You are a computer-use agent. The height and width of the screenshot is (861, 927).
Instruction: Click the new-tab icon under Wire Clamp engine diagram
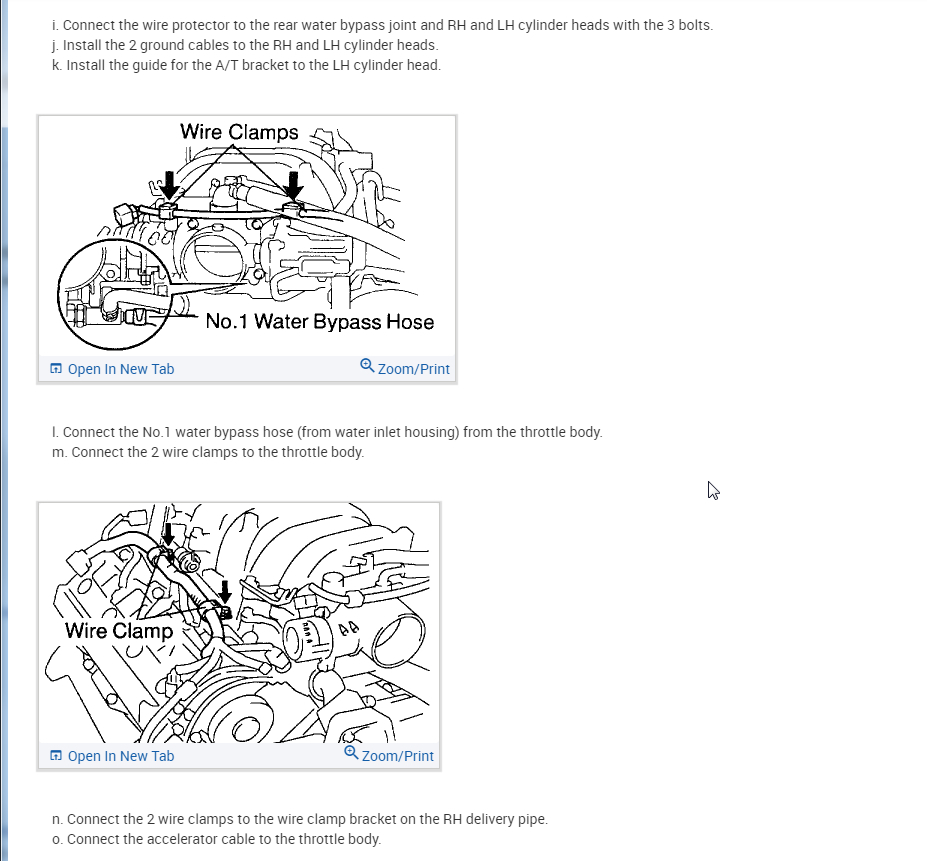tap(56, 755)
